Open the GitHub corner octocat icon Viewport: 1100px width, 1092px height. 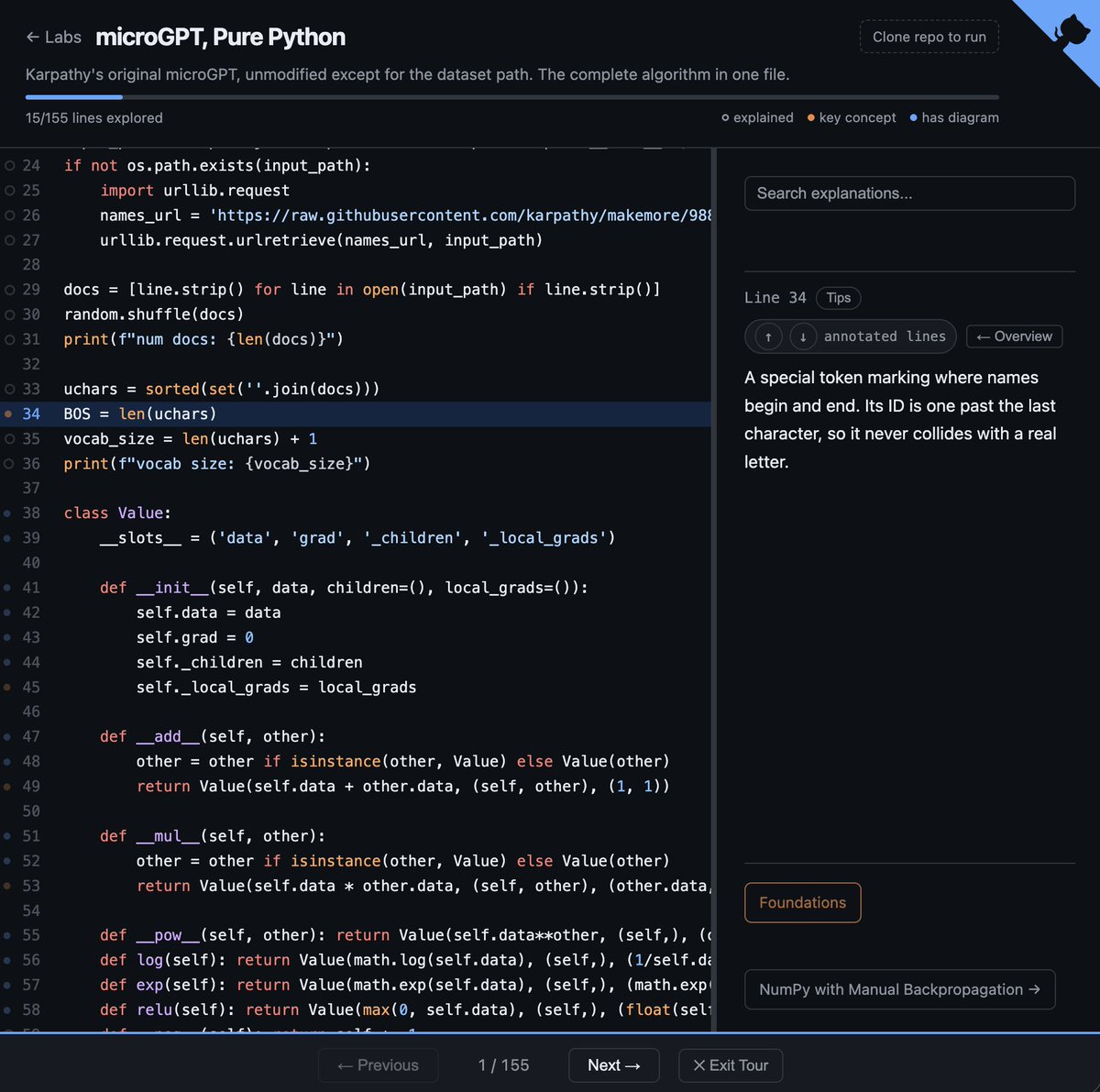tap(1072, 32)
